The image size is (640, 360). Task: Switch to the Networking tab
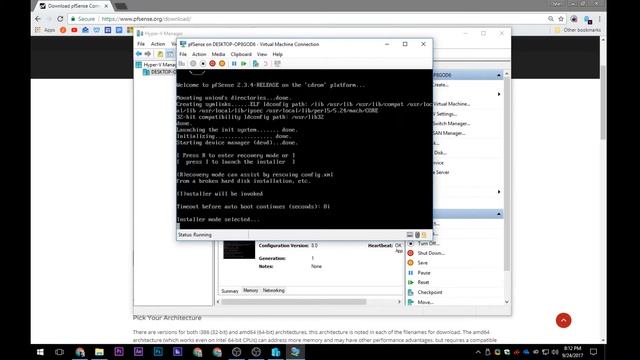[273, 291]
